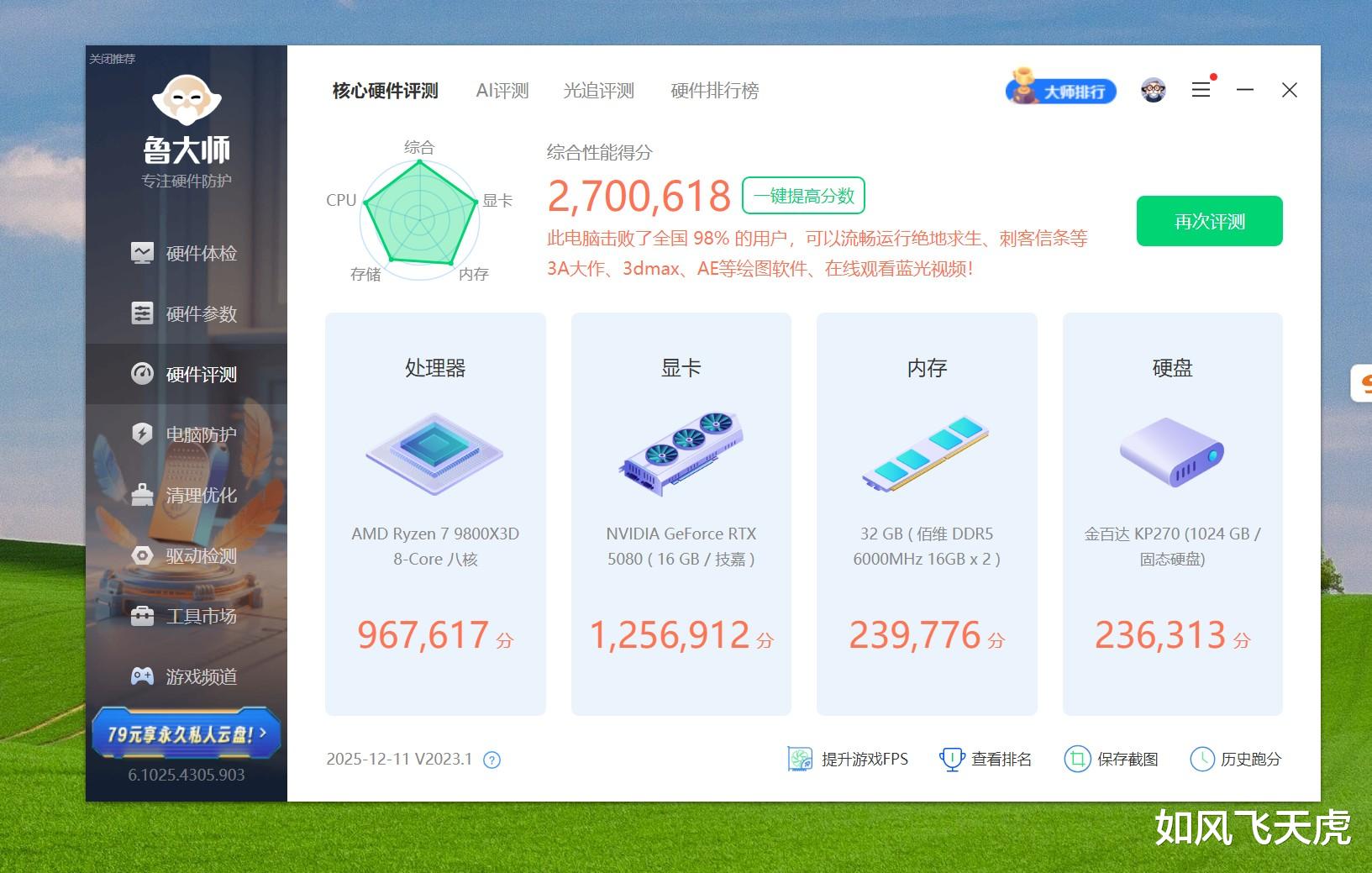Click the AMD Ryzen 7 9800X3D text
The height and width of the screenshot is (873, 1372).
coord(435,546)
